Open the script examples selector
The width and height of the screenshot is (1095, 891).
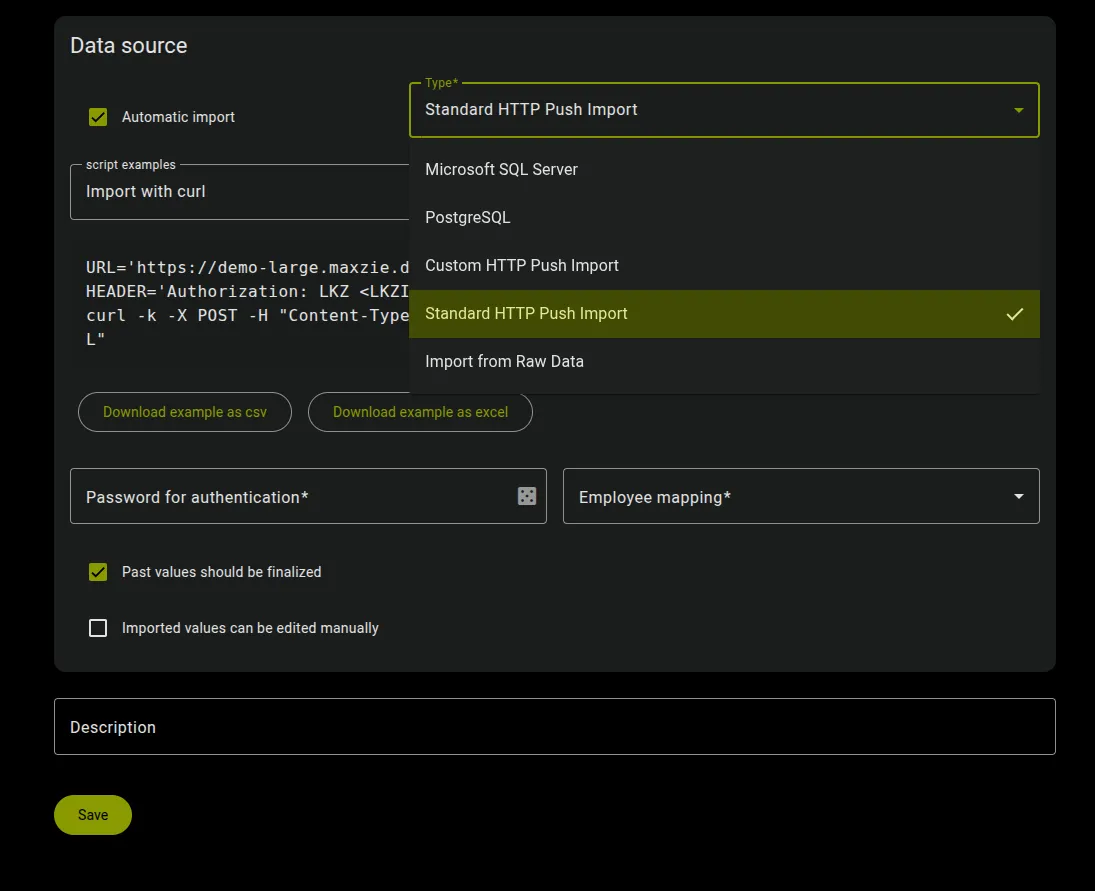pos(240,190)
